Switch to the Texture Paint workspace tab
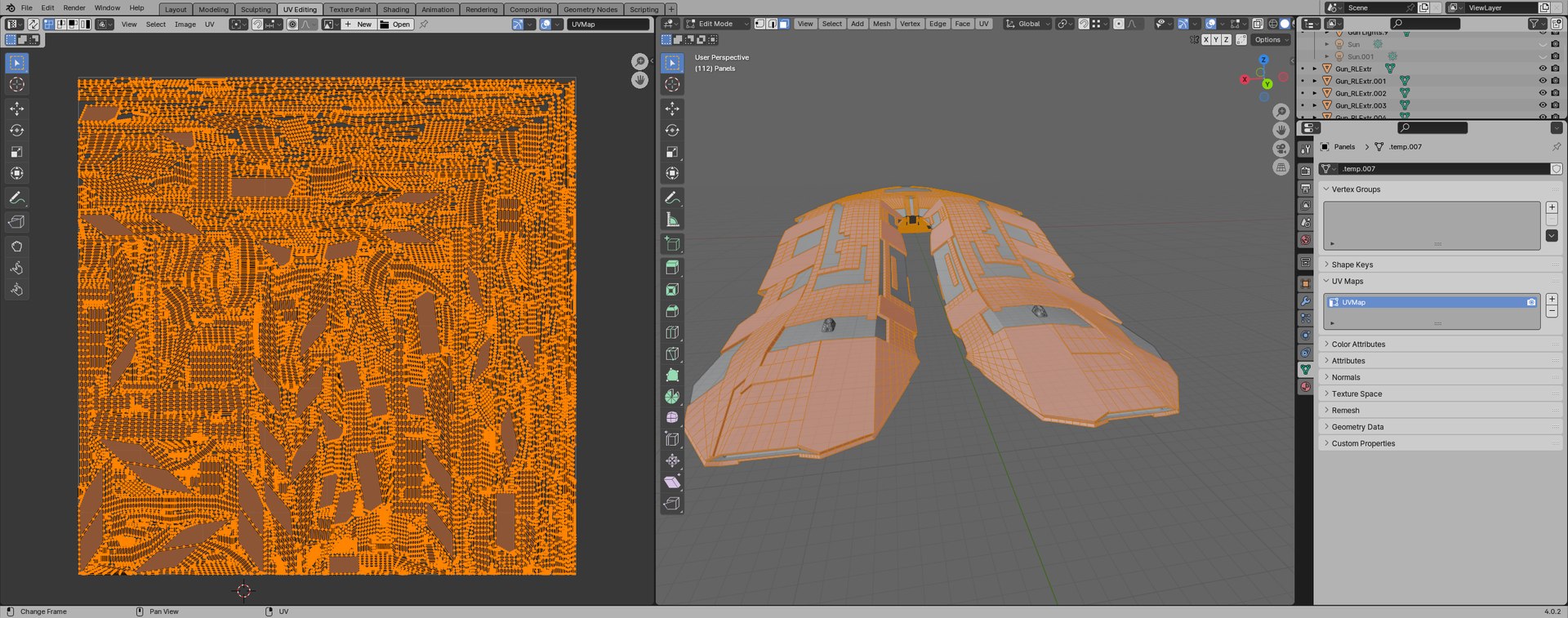 pyautogui.click(x=350, y=10)
